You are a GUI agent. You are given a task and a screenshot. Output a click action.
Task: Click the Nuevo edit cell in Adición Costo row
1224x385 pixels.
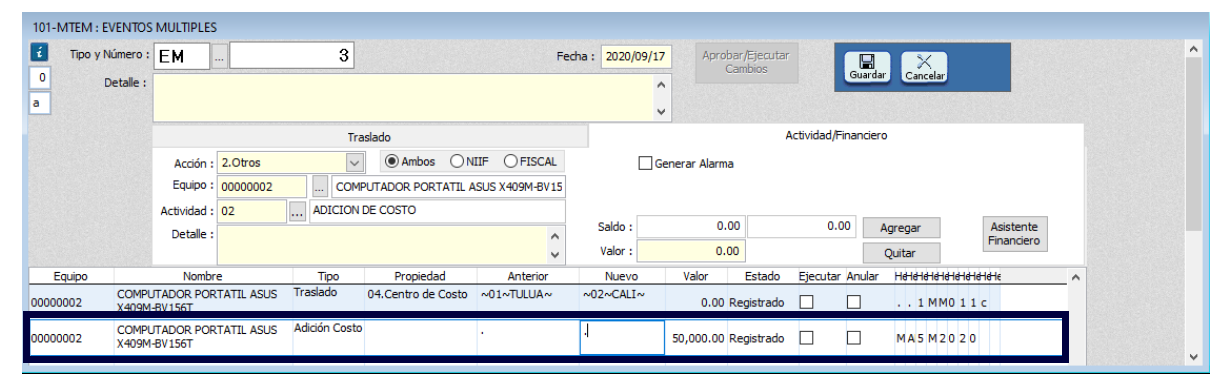(622, 338)
